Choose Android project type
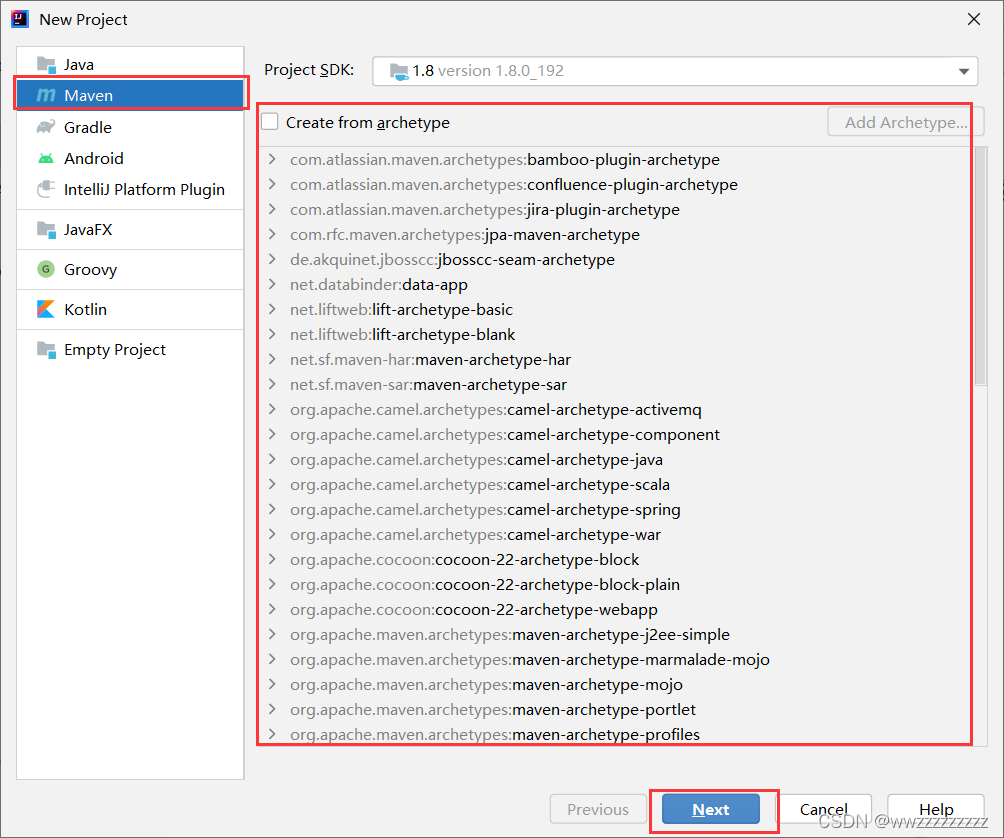Image resolution: width=1004 pixels, height=838 pixels. (130, 158)
